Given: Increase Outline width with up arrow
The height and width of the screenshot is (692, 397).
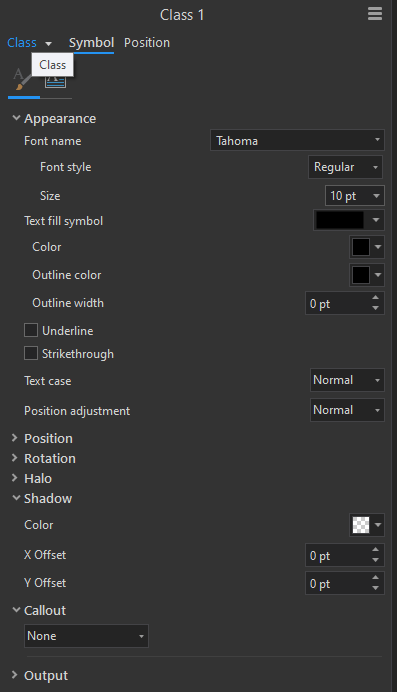Looking at the screenshot, I should pyautogui.click(x=375, y=298).
